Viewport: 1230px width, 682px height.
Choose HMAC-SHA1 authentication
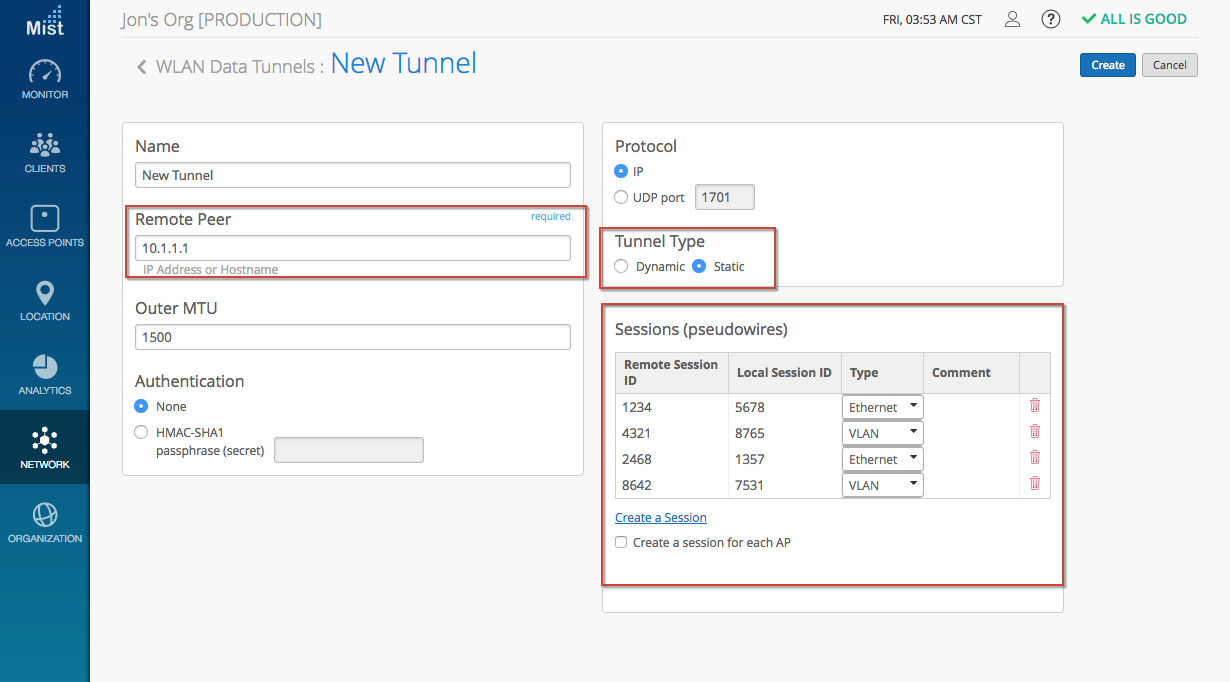pyautogui.click(x=141, y=432)
